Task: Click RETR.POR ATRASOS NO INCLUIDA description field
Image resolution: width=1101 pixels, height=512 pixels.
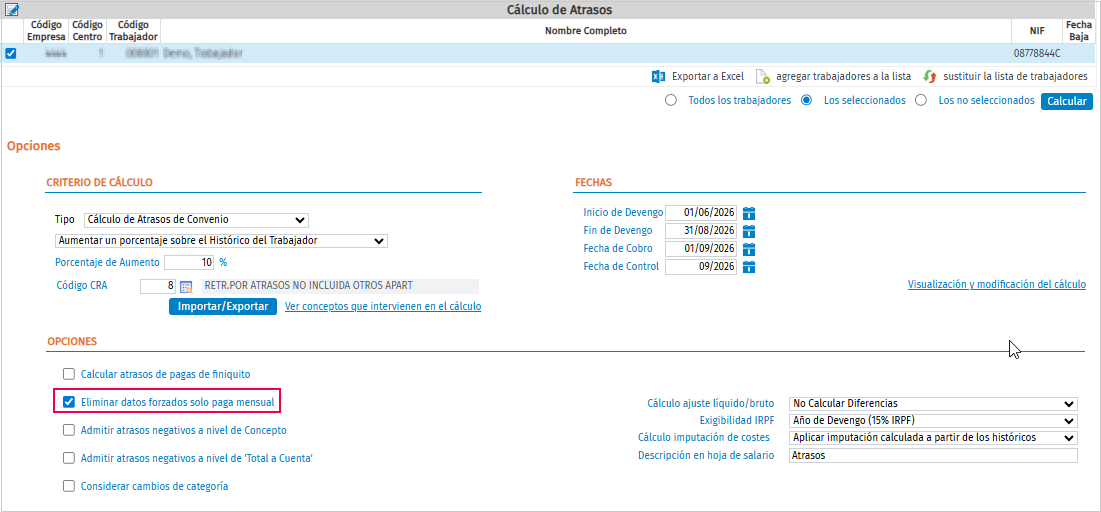Action: (x=340, y=287)
